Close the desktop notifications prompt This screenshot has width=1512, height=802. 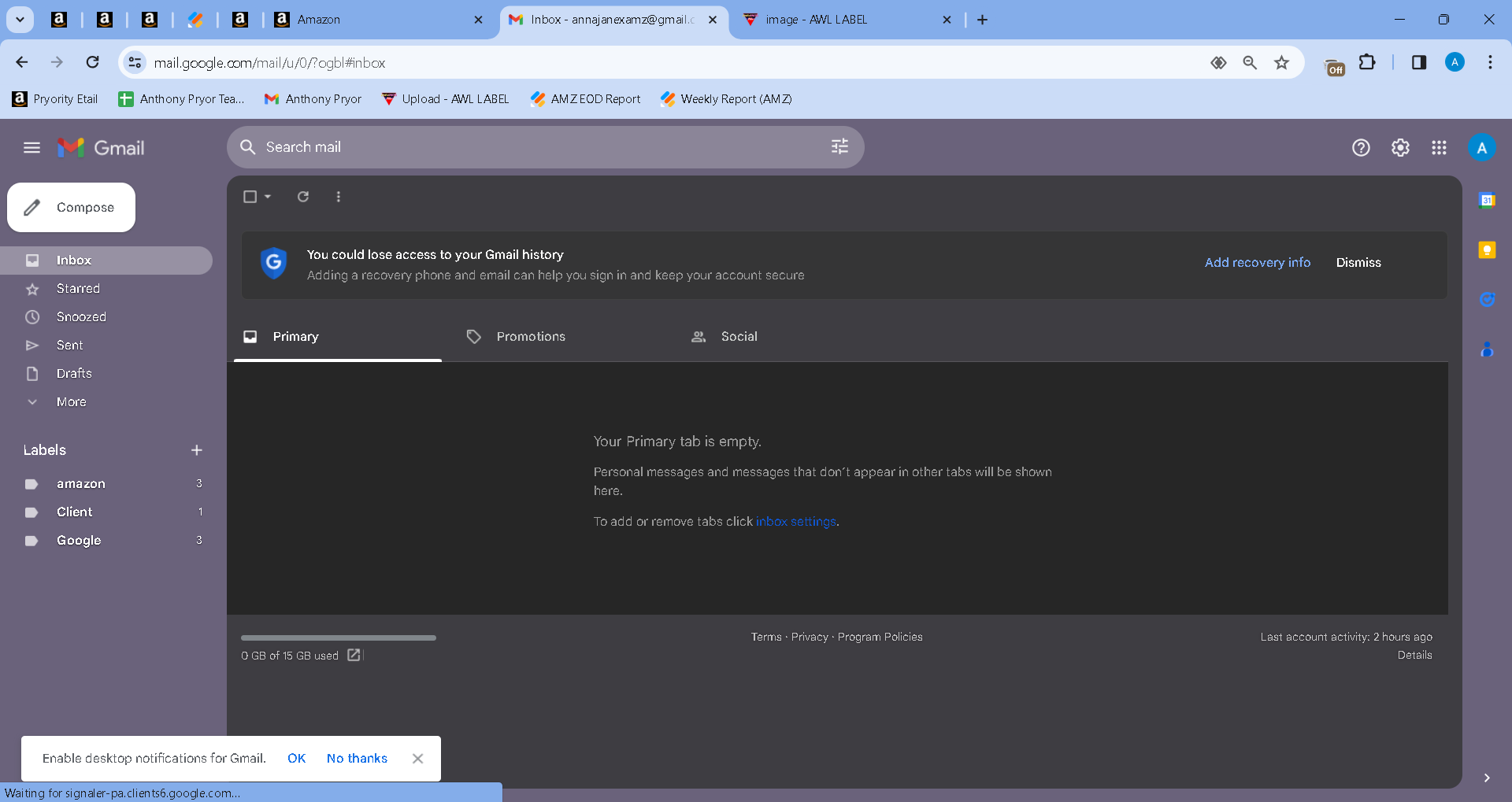click(x=417, y=759)
